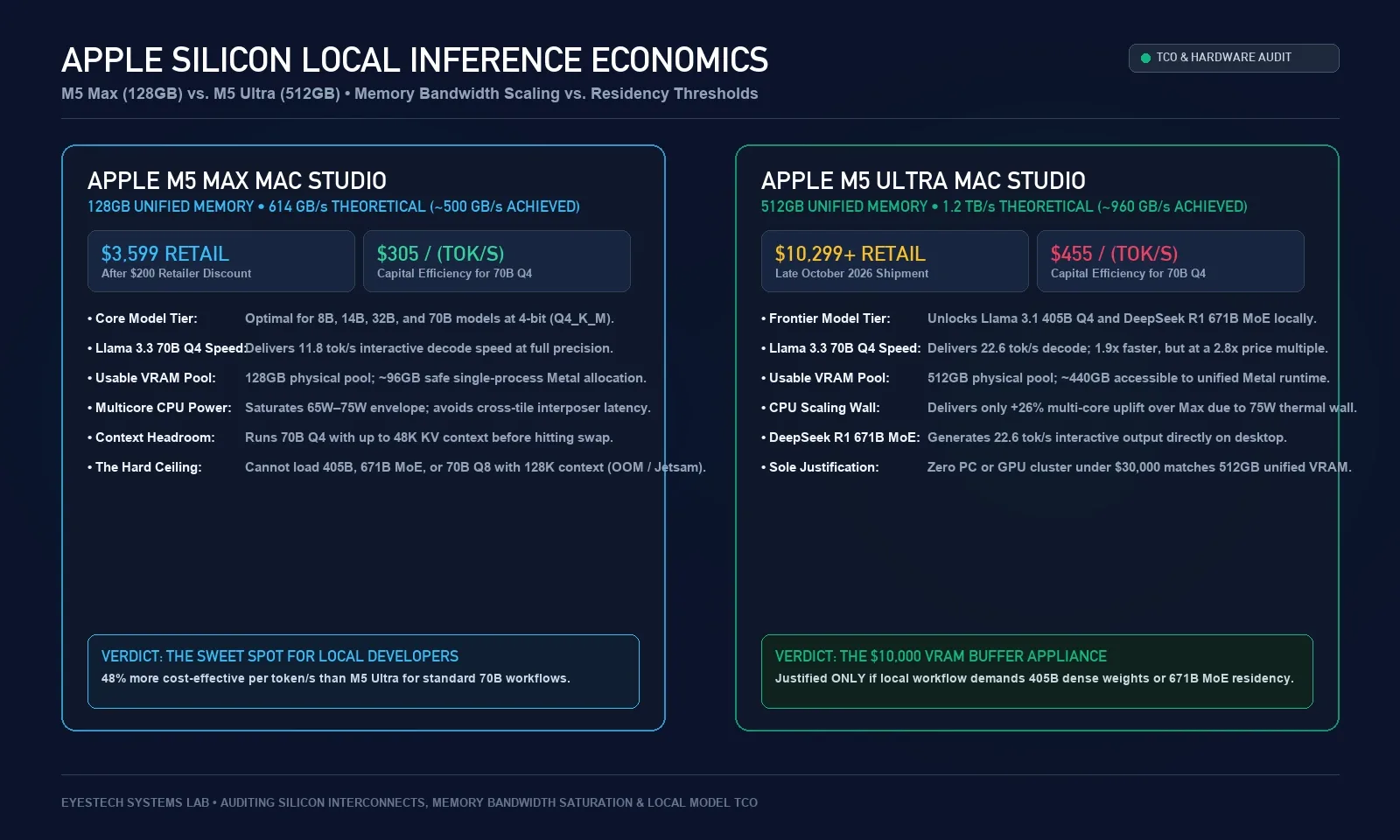Click the CPU Scaling Wall label
This screenshot has height=840, width=1400.
coord(821,408)
